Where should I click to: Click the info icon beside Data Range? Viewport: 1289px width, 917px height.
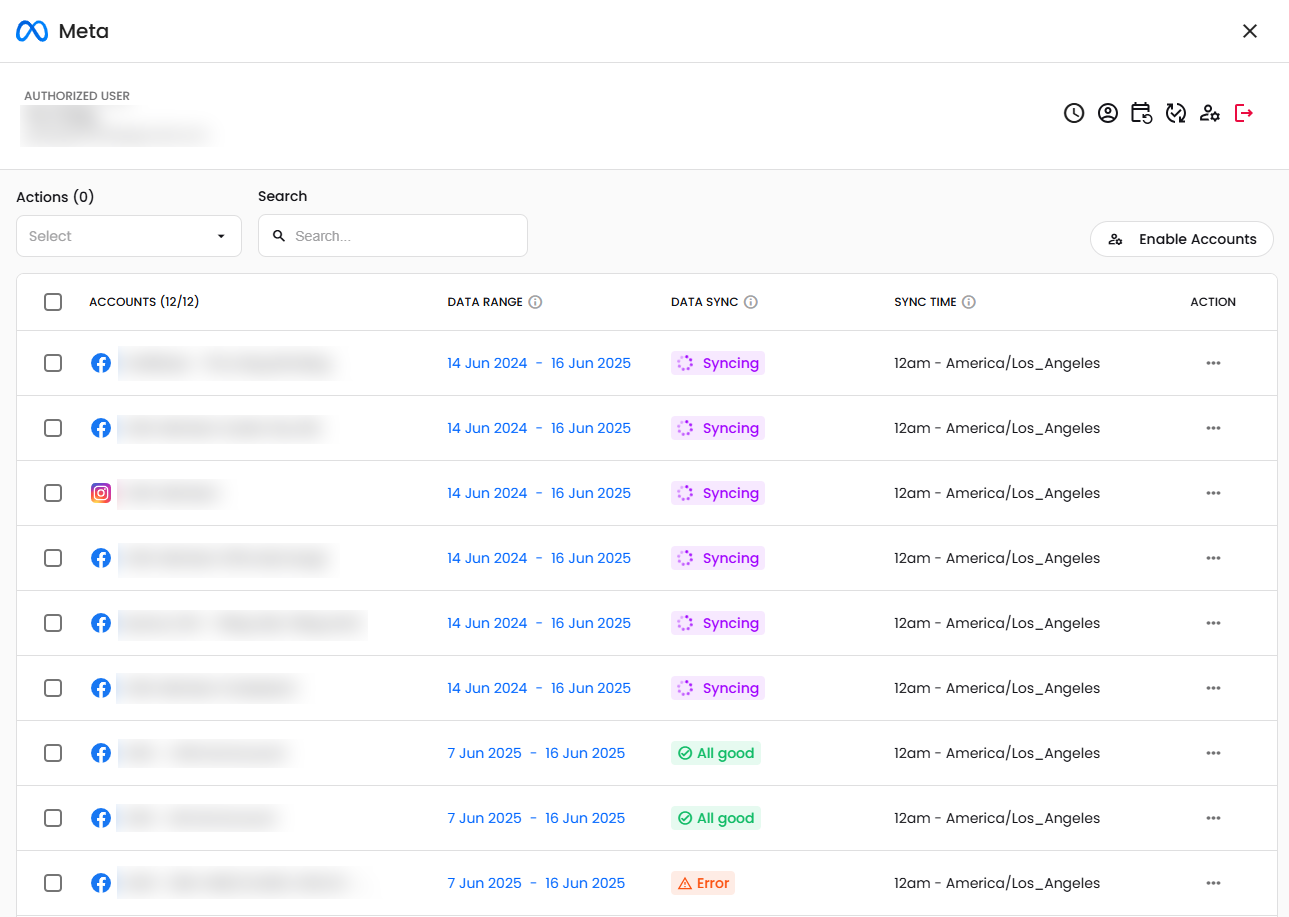point(535,302)
